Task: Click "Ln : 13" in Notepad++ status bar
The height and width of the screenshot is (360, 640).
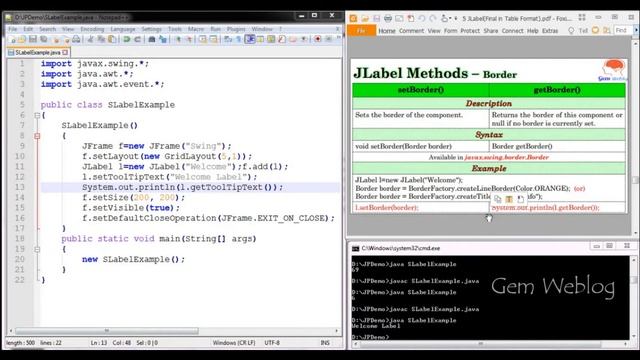Action: [99, 343]
